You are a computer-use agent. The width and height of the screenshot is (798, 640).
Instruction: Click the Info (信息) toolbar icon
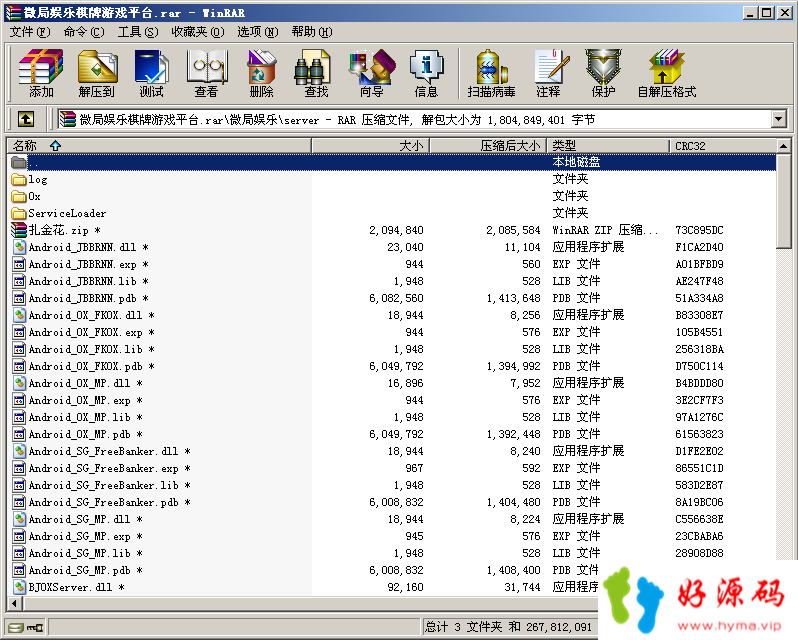coord(426,73)
